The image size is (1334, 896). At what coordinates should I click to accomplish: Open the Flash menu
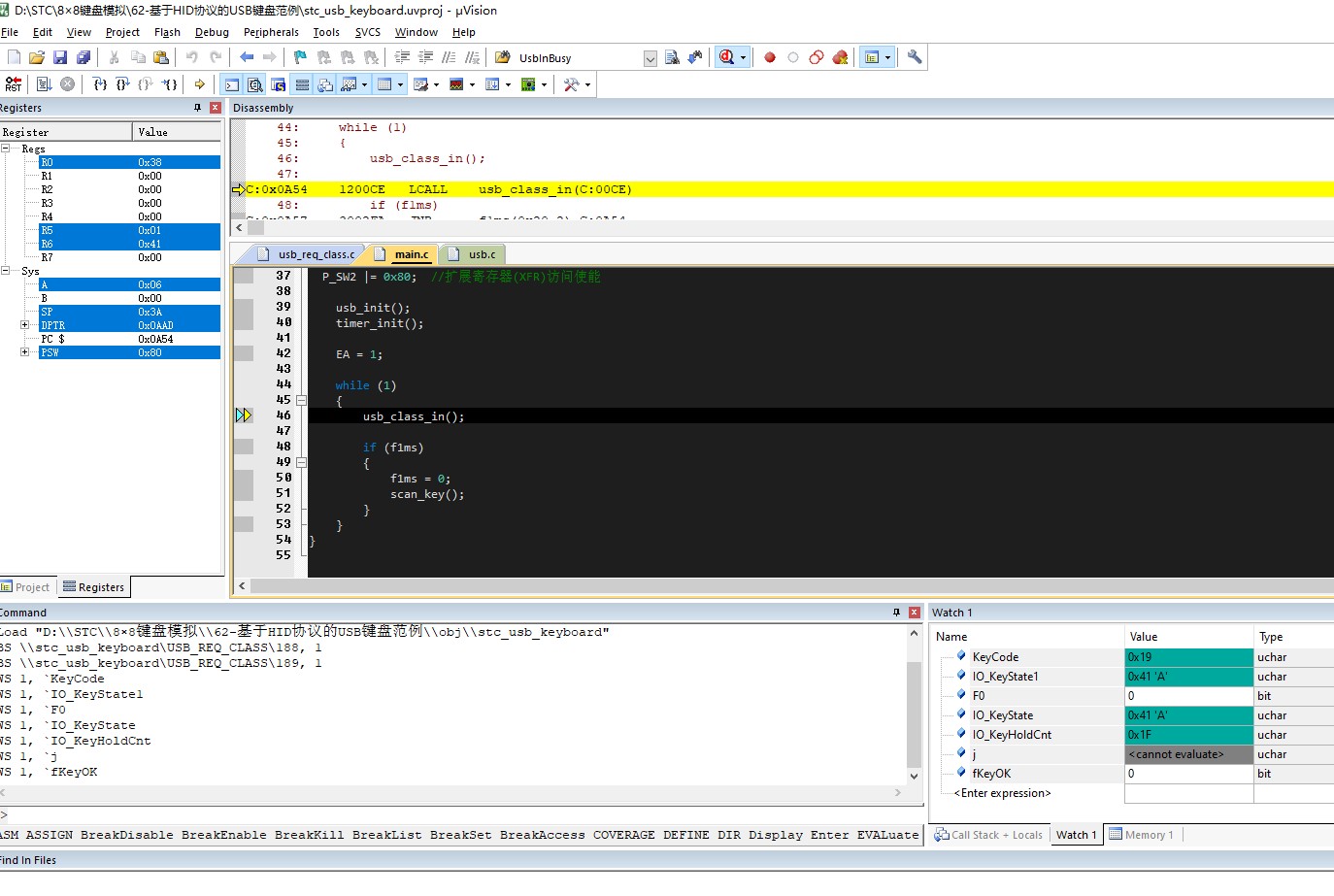167,32
